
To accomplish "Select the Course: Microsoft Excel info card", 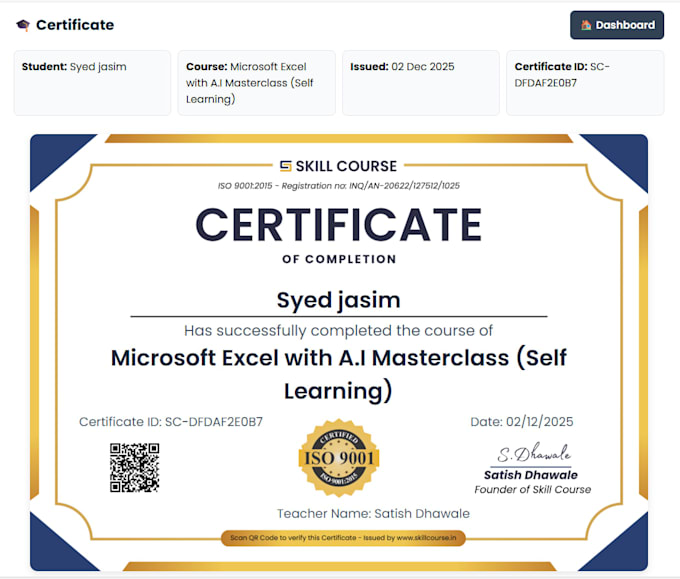I will pos(256,83).
